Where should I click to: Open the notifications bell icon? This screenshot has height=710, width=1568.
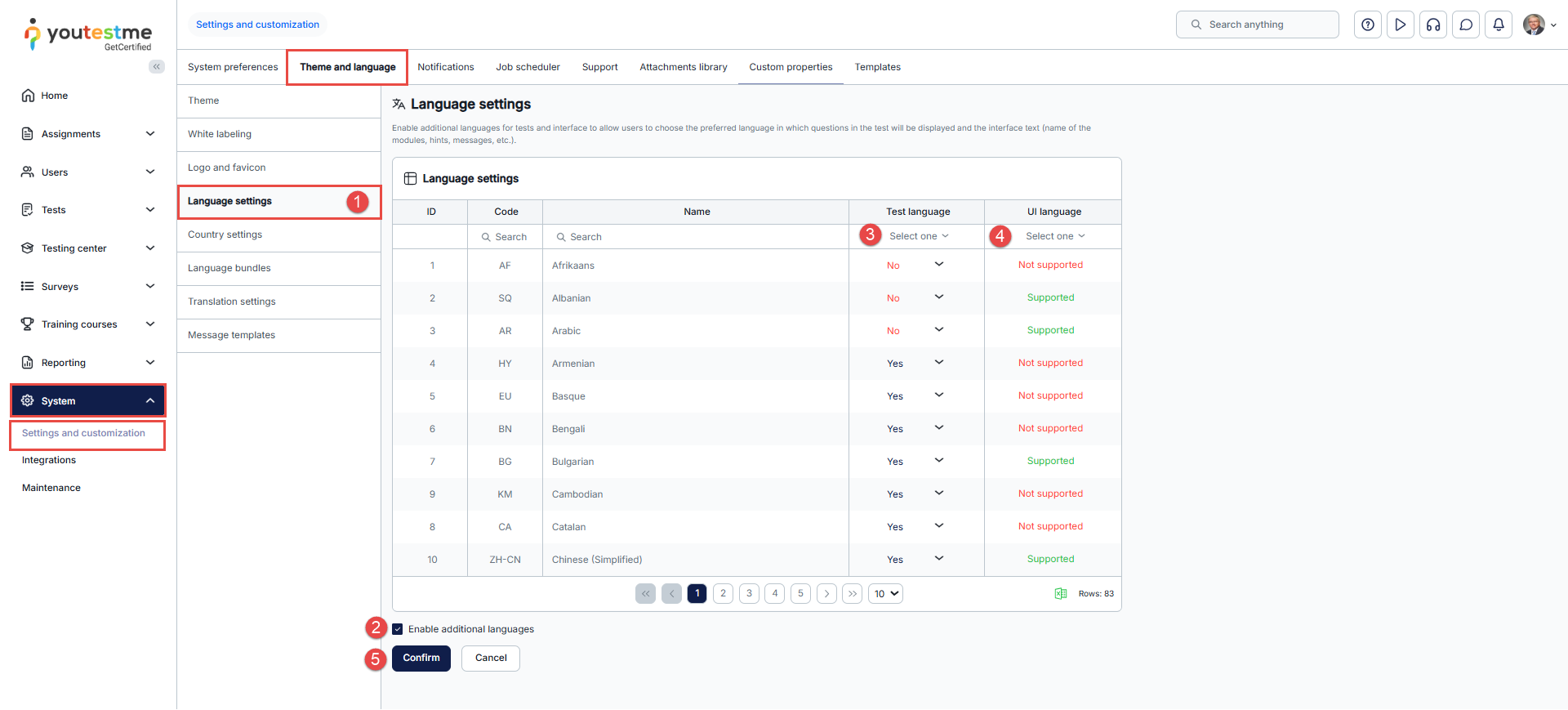[1499, 25]
